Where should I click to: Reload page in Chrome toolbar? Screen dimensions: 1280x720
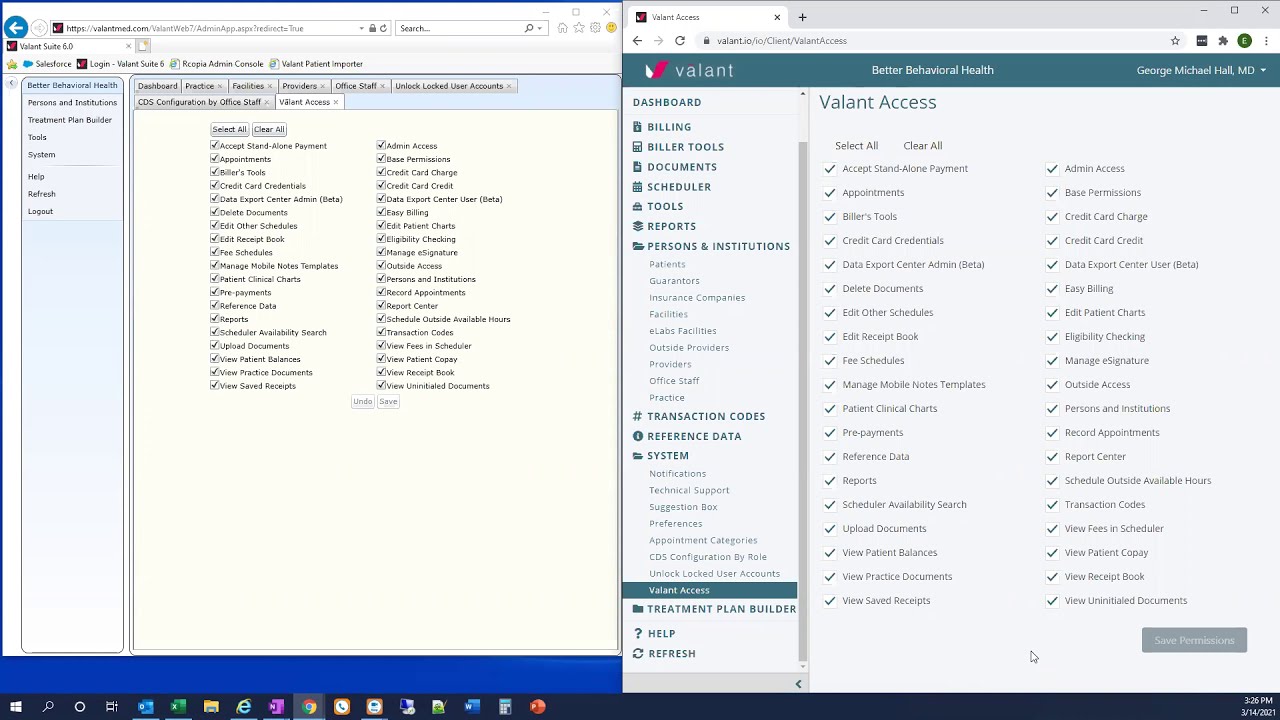pyautogui.click(x=680, y=41)
